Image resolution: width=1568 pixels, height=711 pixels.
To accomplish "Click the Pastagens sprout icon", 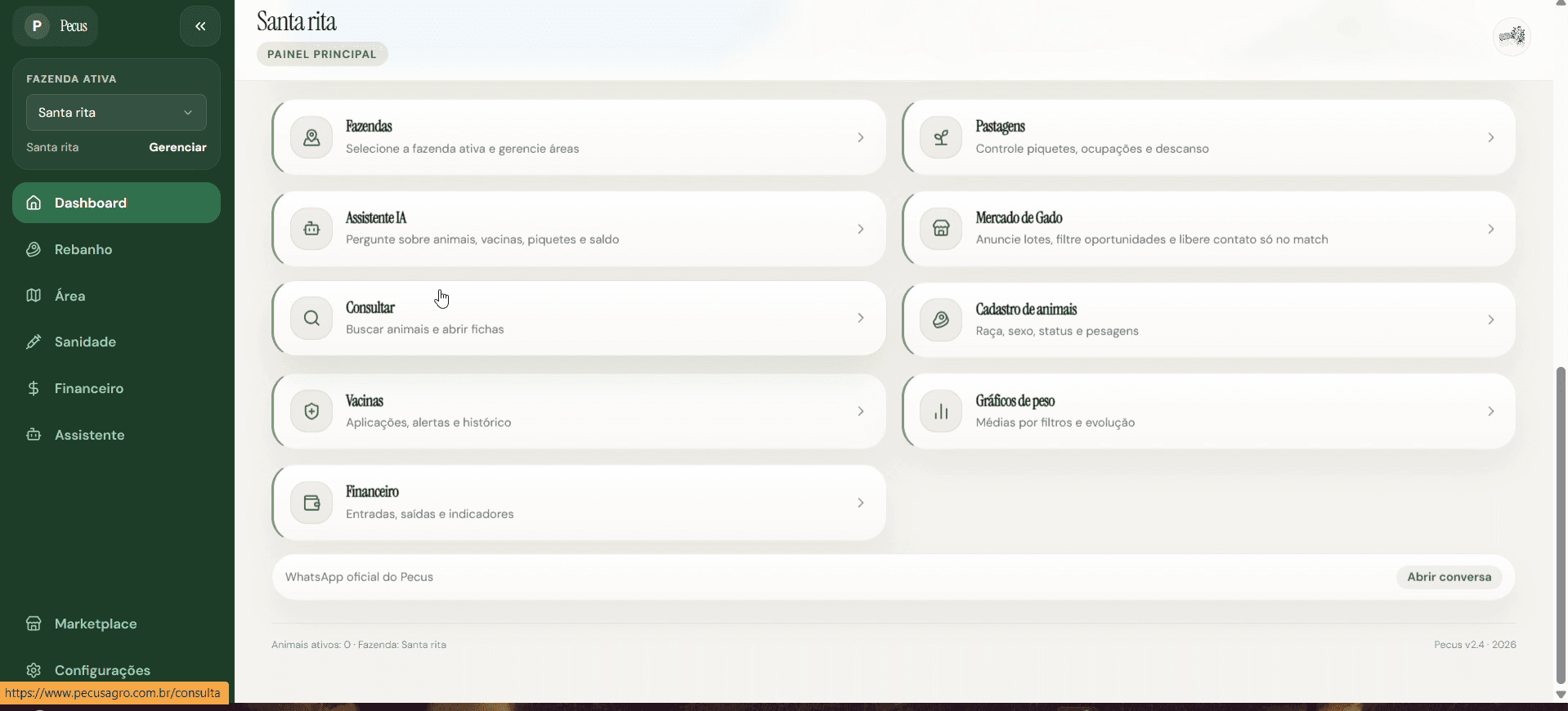I will (x=941, y=137).
